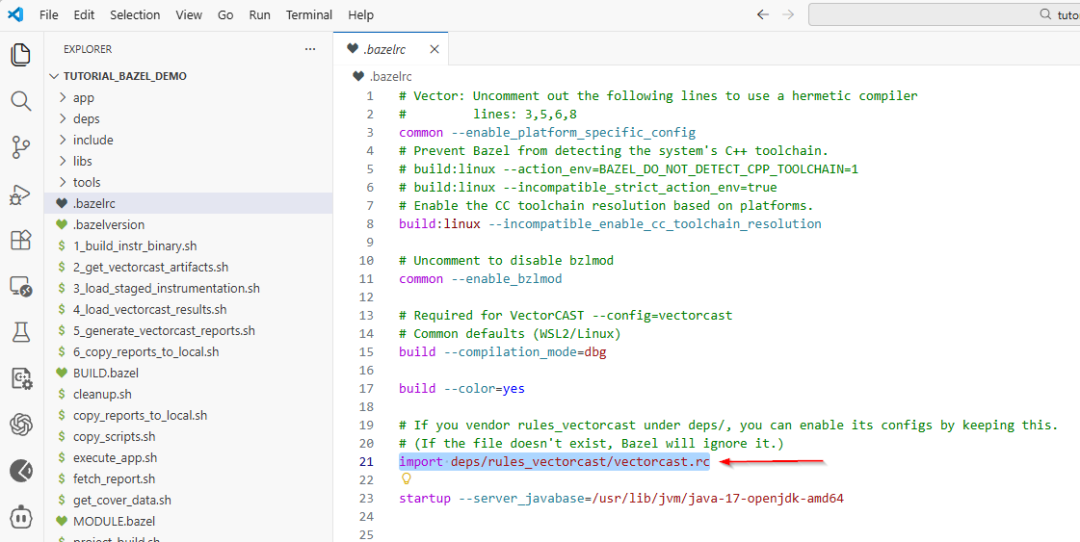Screen dimensions: 1080x542
Task: Open the Edit menu
Action: click(x=84, y=14)
